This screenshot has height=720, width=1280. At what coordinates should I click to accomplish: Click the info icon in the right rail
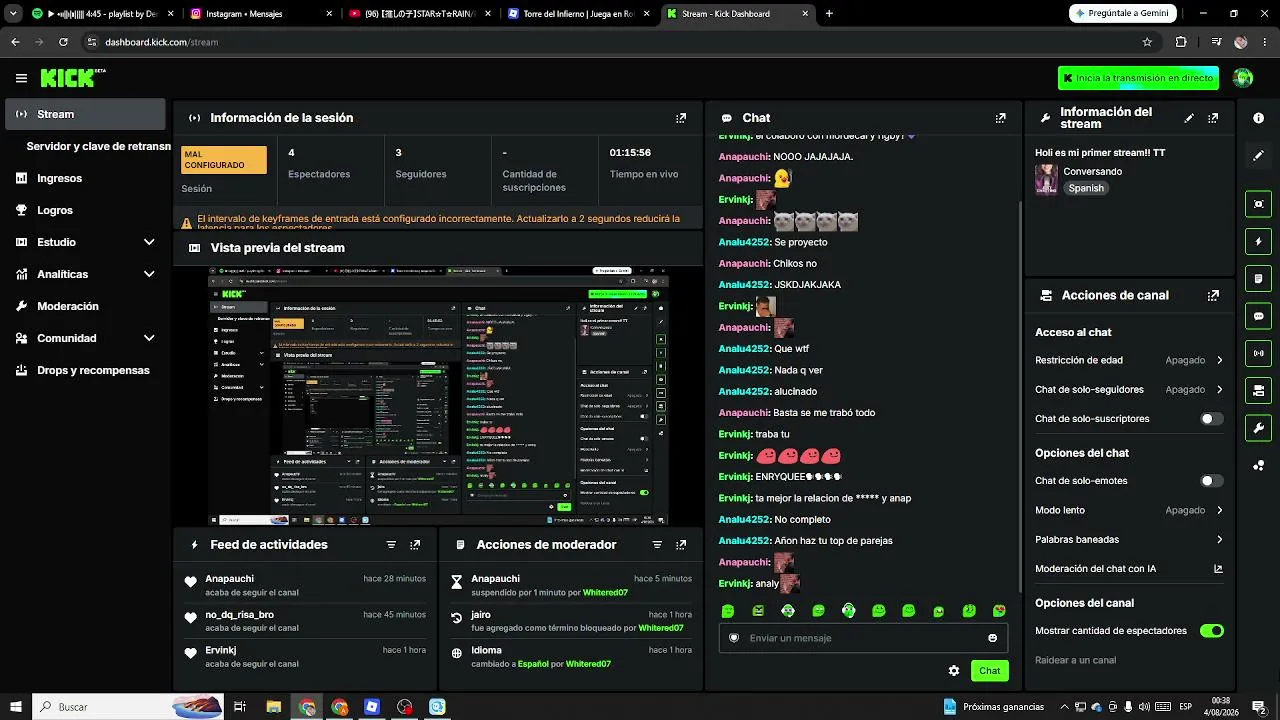tap(1258, 118)
